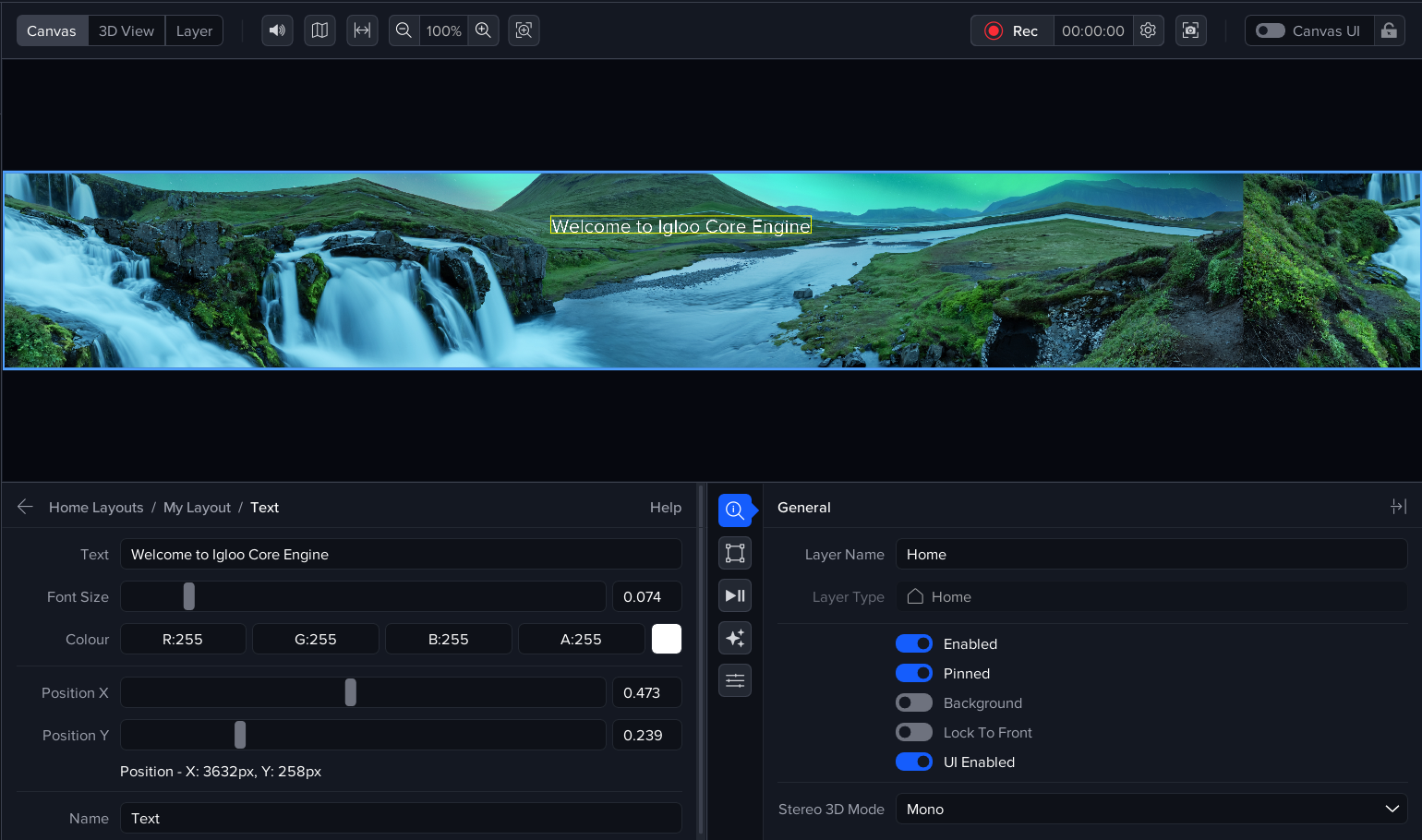Screen dimensions: 1422x840
Task: Open the white colour swatch picker
Action: click(666, 639)
